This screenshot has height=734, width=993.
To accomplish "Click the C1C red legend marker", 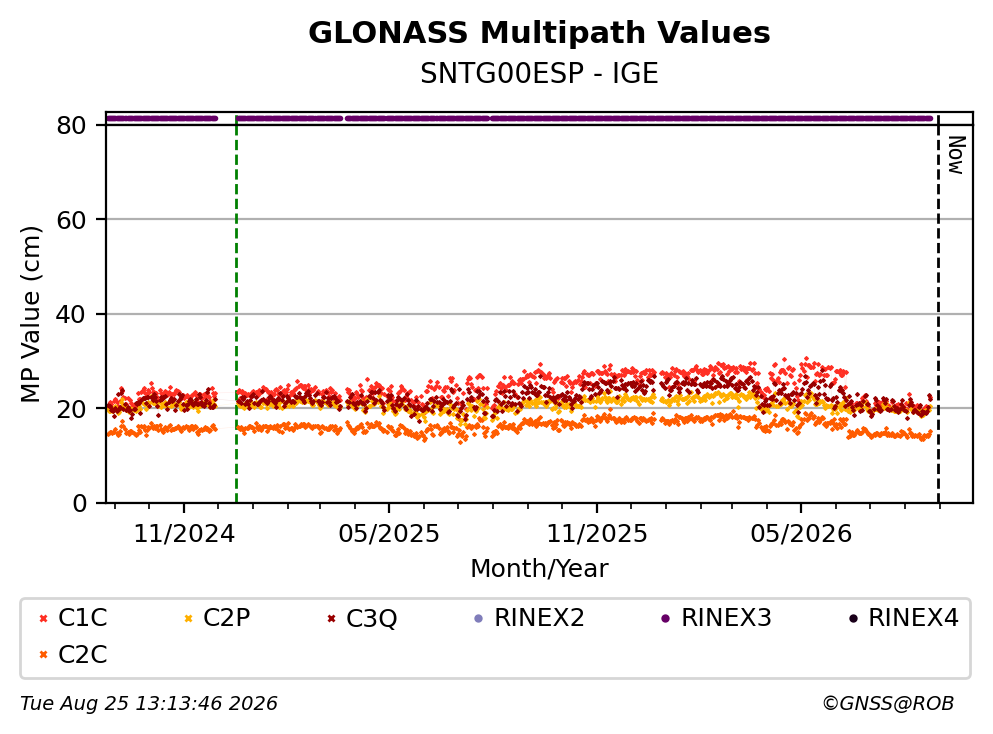I will [43, 618].
